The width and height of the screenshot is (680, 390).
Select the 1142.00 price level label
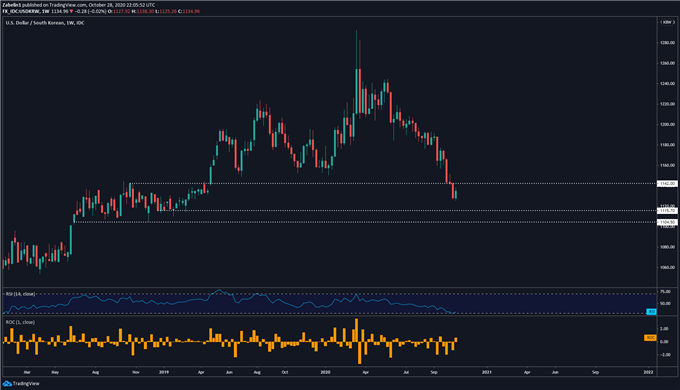(667, 184)
